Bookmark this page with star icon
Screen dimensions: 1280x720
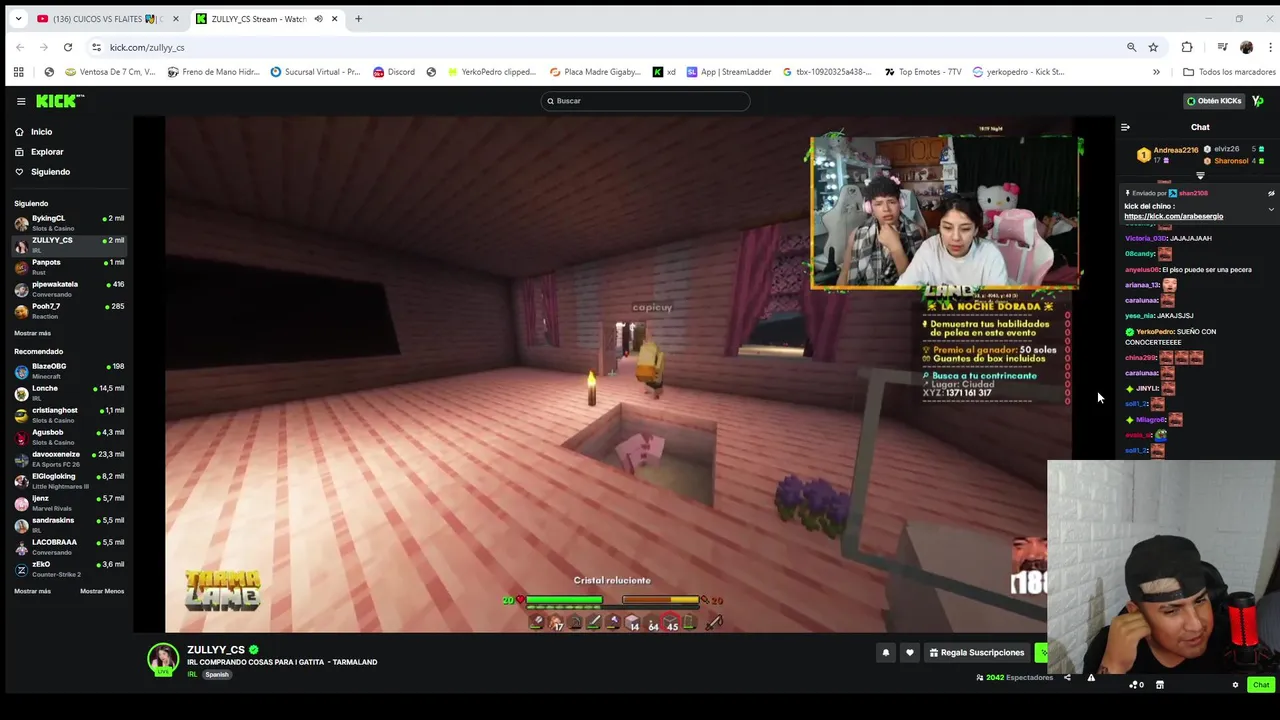pyautogui.click(x=1153, y=47)
